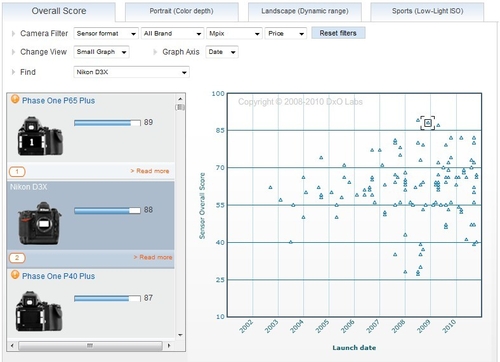The image size is (500, 362).
Task: Click the orange medal icon beside Phase One P40 Plus
Action: click(15, 275)
